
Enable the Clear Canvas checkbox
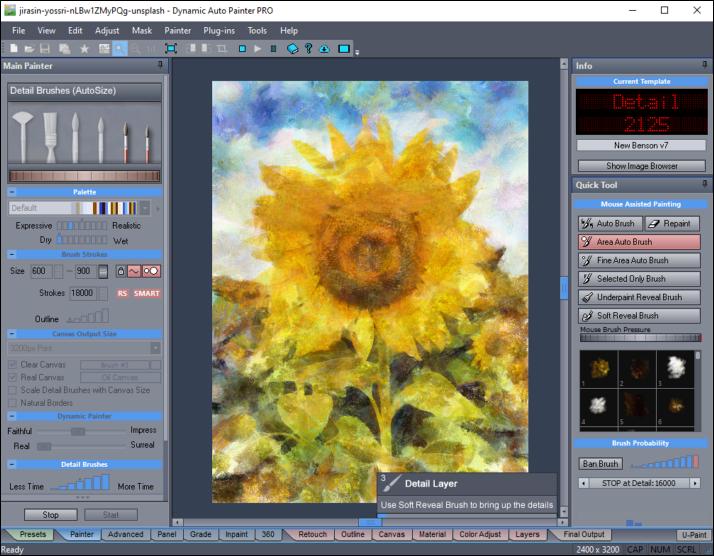13,365
